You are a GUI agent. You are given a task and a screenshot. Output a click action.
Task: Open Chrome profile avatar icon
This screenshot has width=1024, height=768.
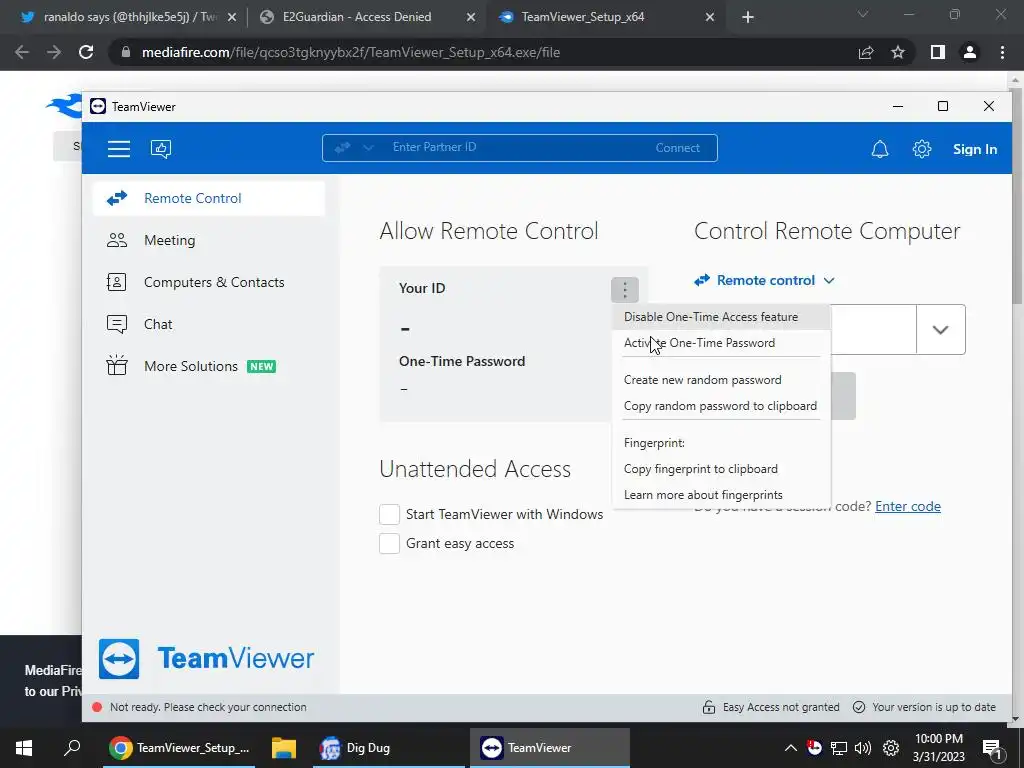click(970, 52)
